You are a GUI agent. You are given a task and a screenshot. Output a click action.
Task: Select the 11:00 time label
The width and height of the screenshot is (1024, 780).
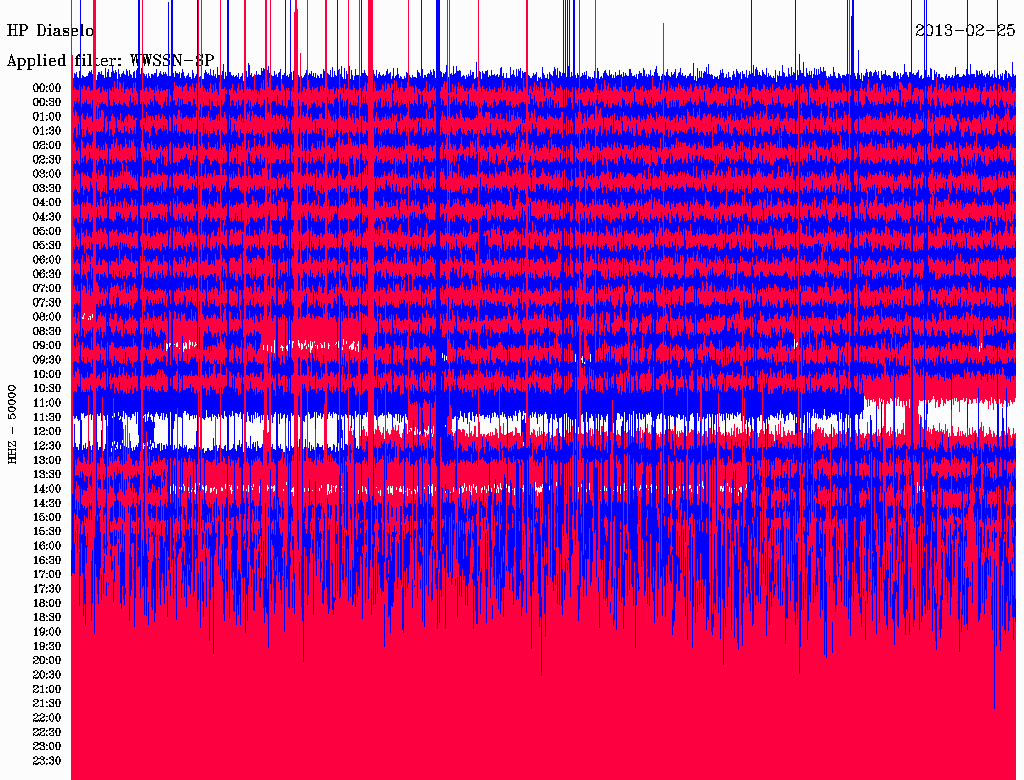pyautogui.click(x=47, y=403)
